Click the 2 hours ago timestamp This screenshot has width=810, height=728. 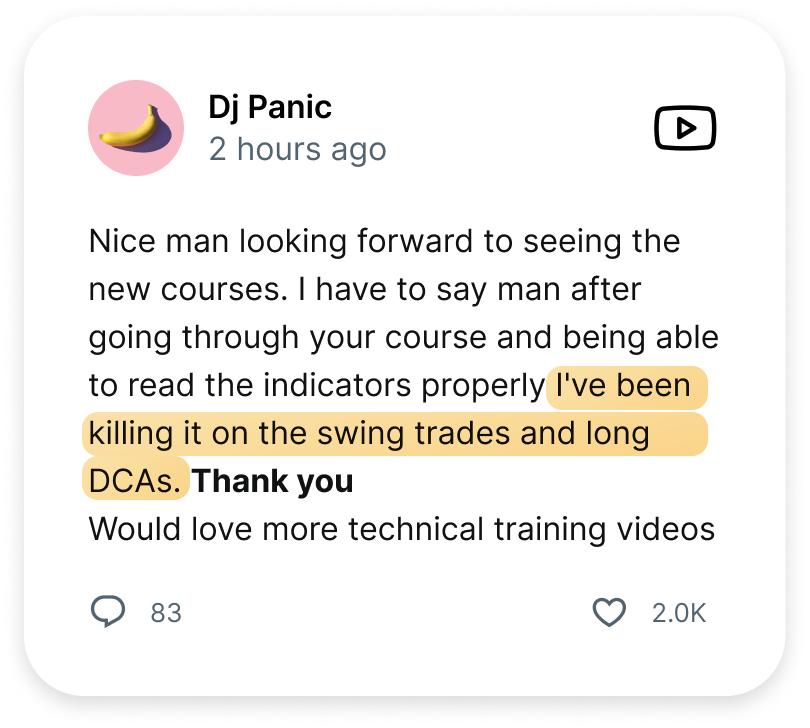click(298, 150)
